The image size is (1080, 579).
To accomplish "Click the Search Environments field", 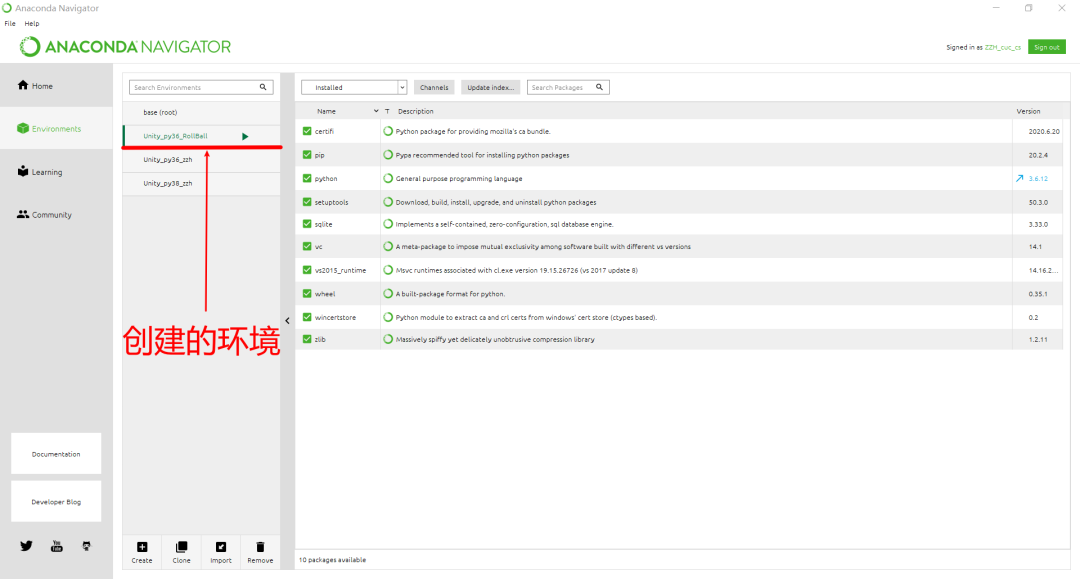I will 201,87.
